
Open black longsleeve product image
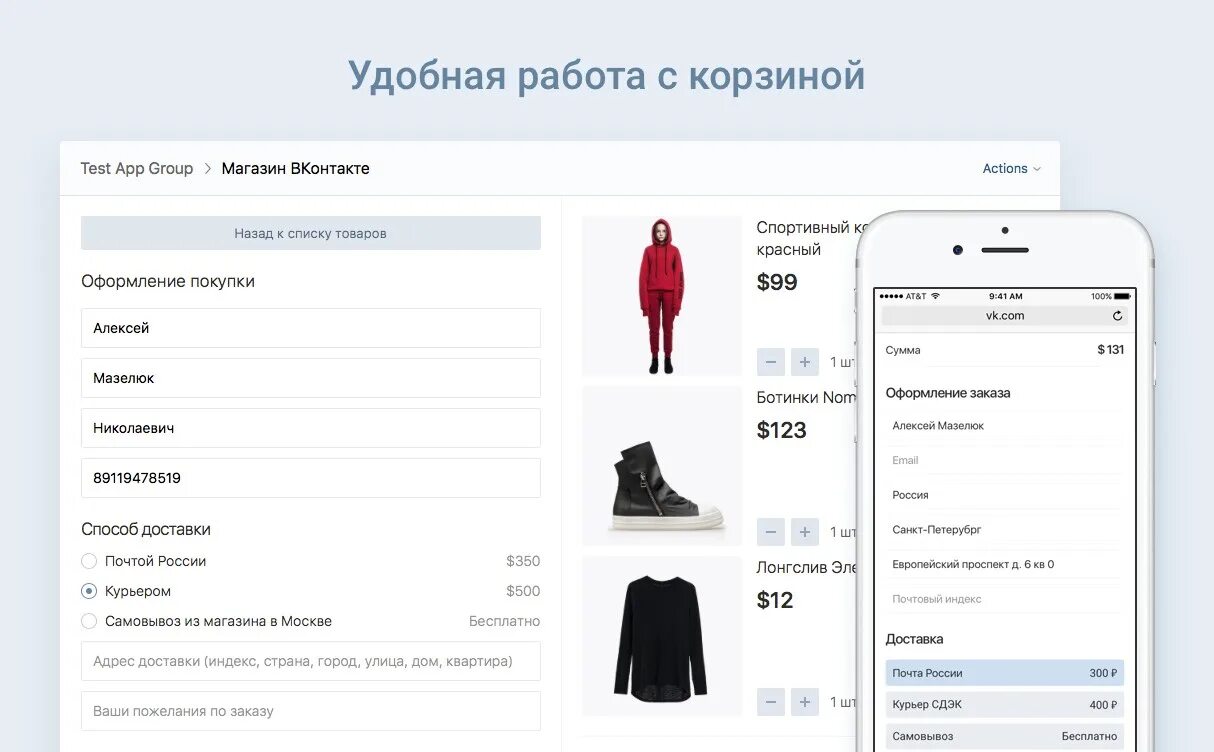click(662, 636)
